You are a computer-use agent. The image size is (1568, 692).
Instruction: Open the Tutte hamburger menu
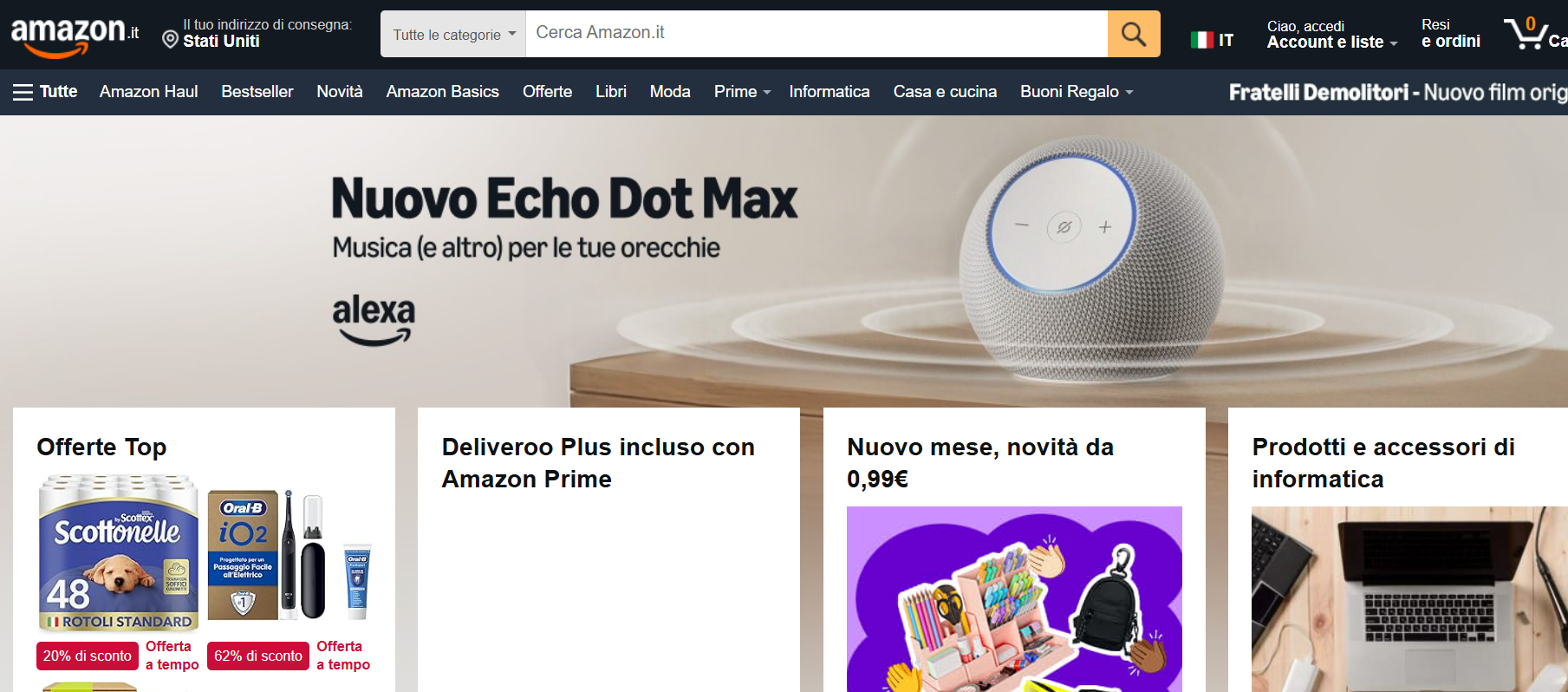coord(45,92)
